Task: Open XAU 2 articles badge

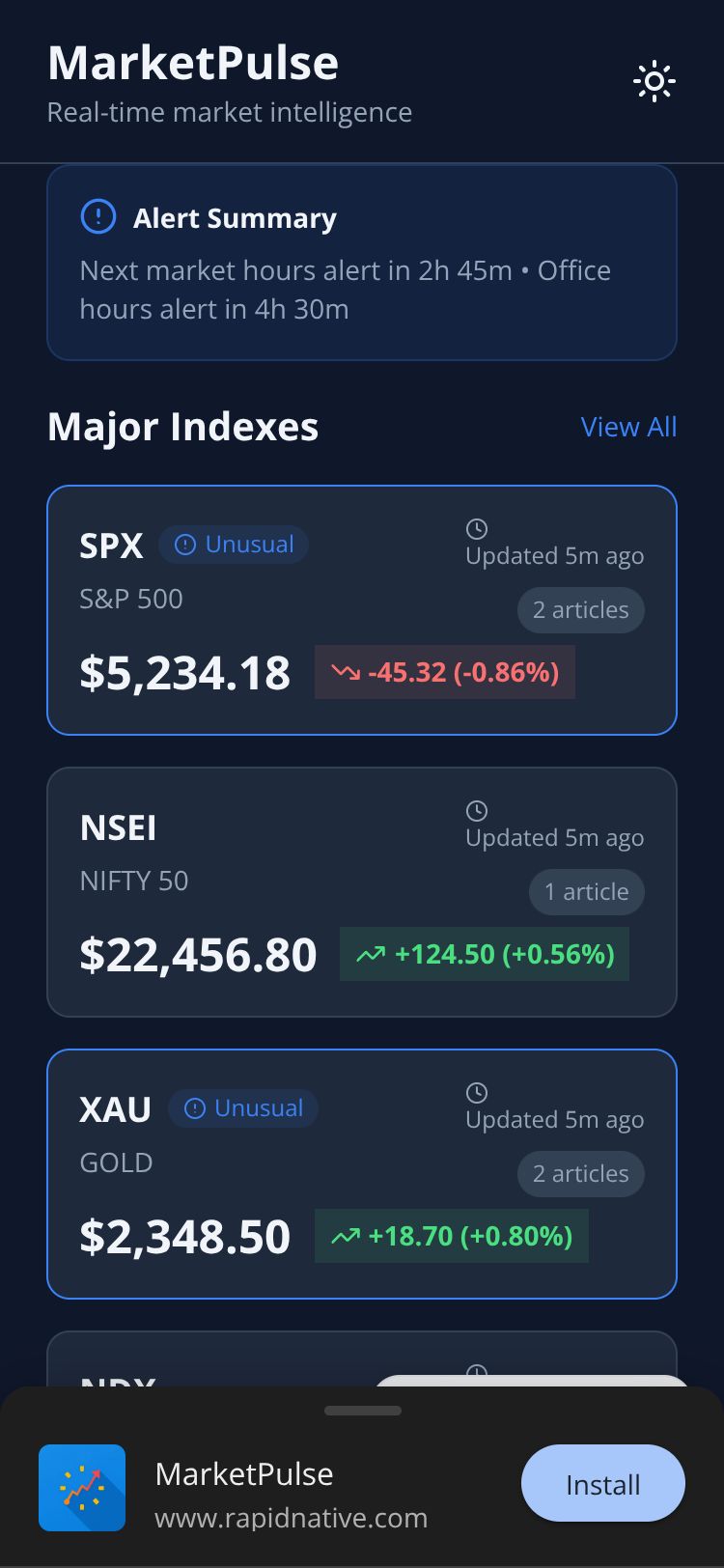Action: [x=580, y=1174]
